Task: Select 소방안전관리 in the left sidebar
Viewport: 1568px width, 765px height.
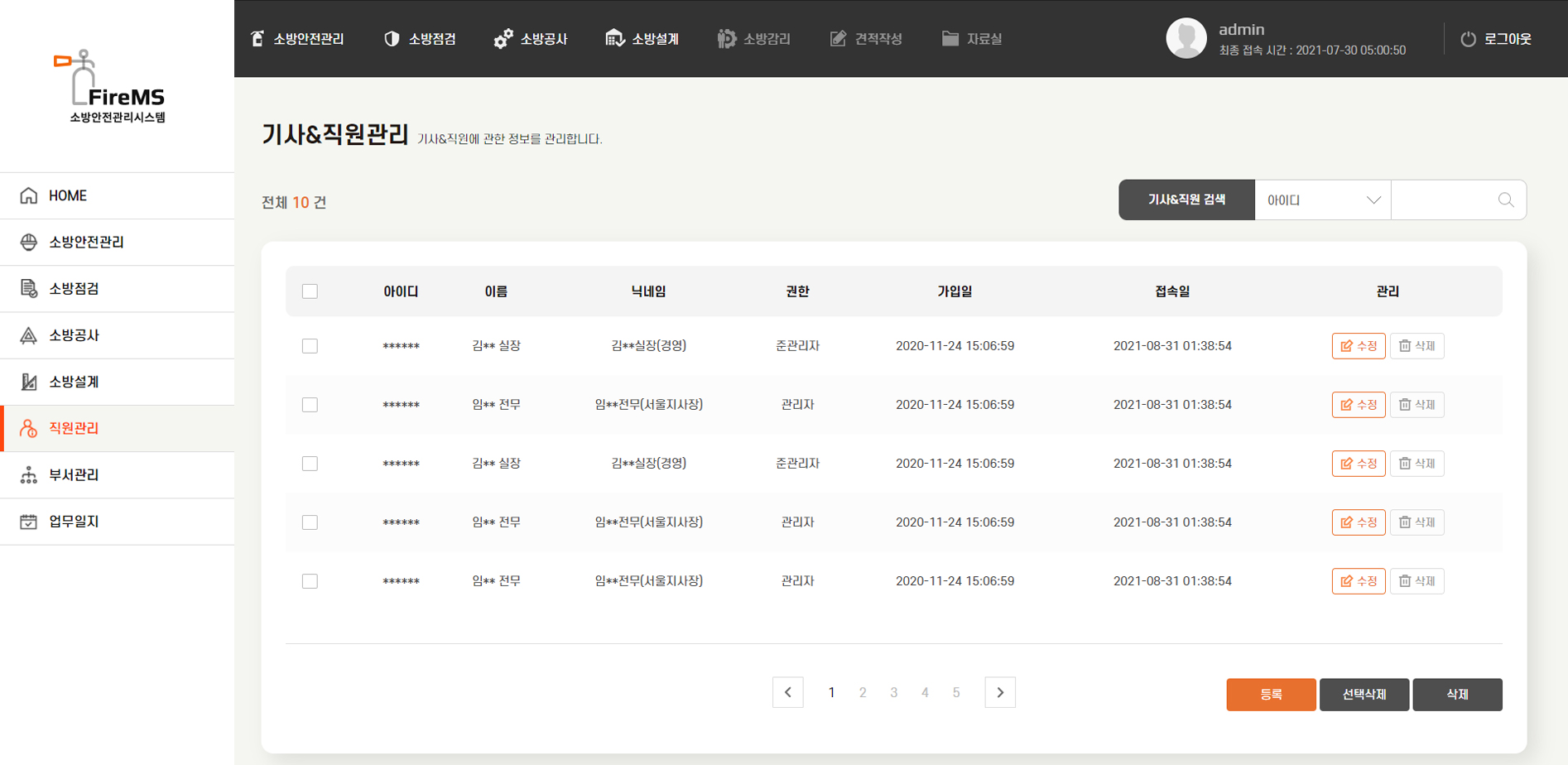Action: [86, 242]
